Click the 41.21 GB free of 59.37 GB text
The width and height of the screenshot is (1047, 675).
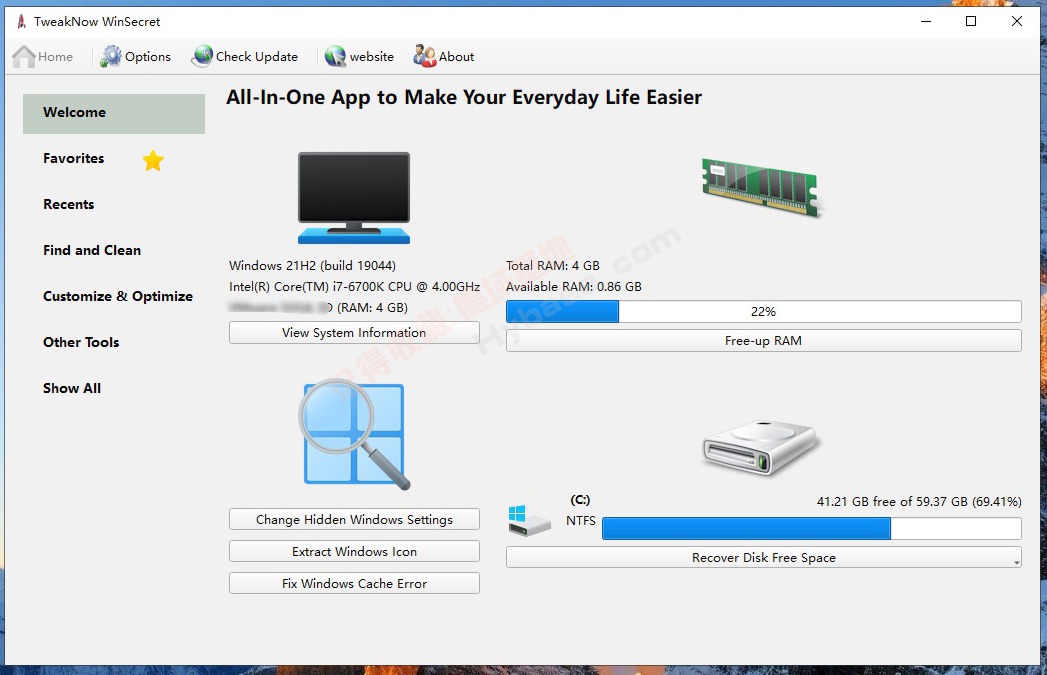click(x=919, y=501)
